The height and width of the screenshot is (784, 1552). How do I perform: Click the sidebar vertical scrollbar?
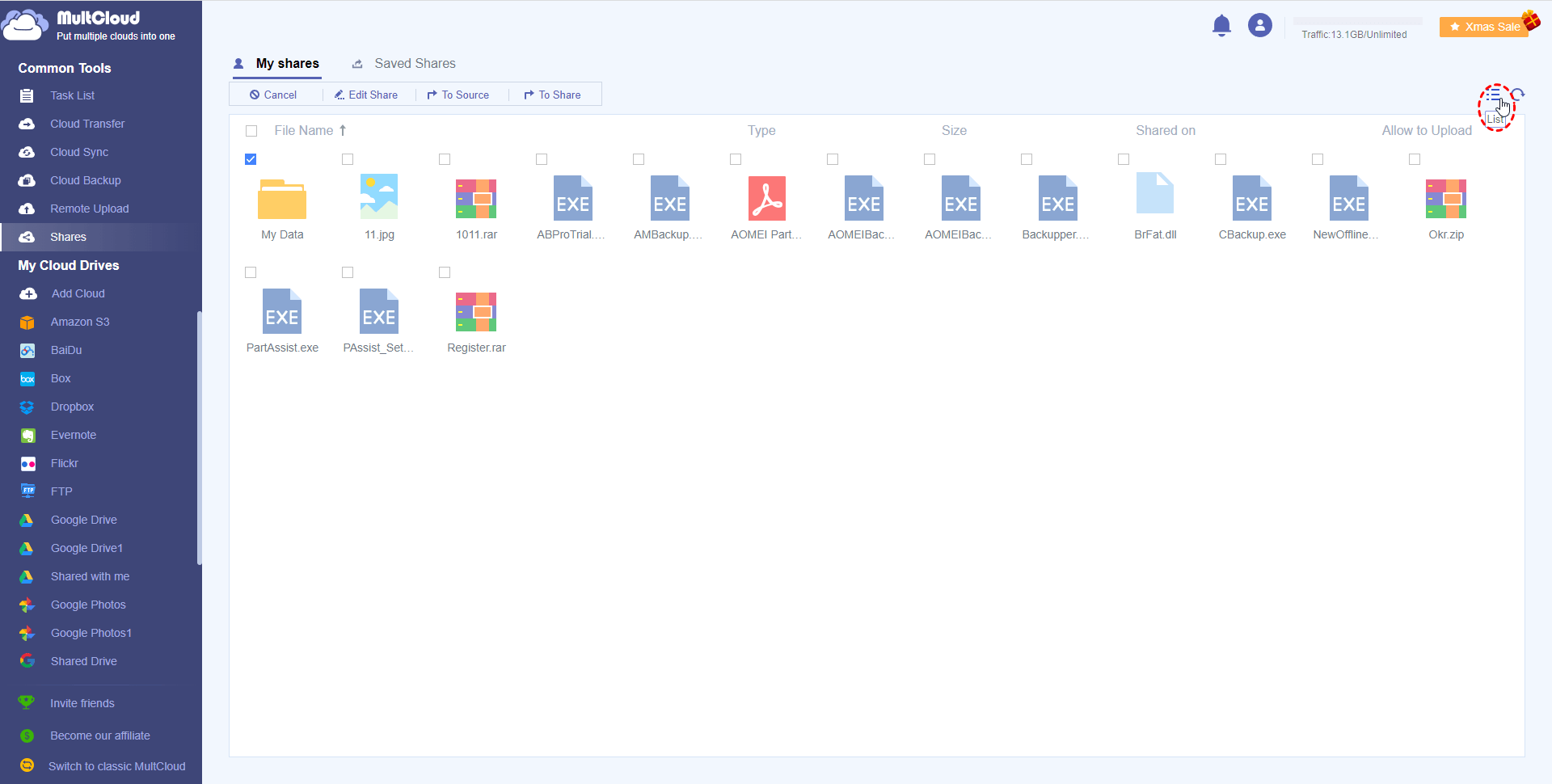point(199,436)
